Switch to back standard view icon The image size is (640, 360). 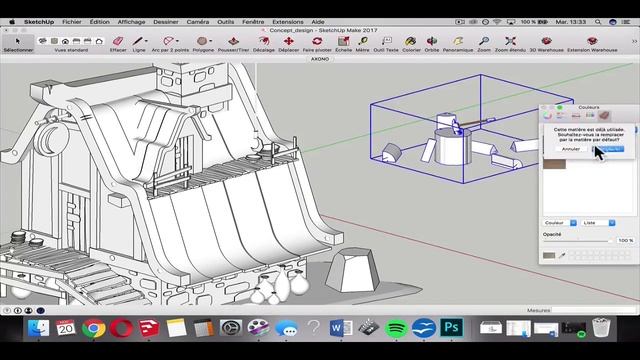click(87, 41)
